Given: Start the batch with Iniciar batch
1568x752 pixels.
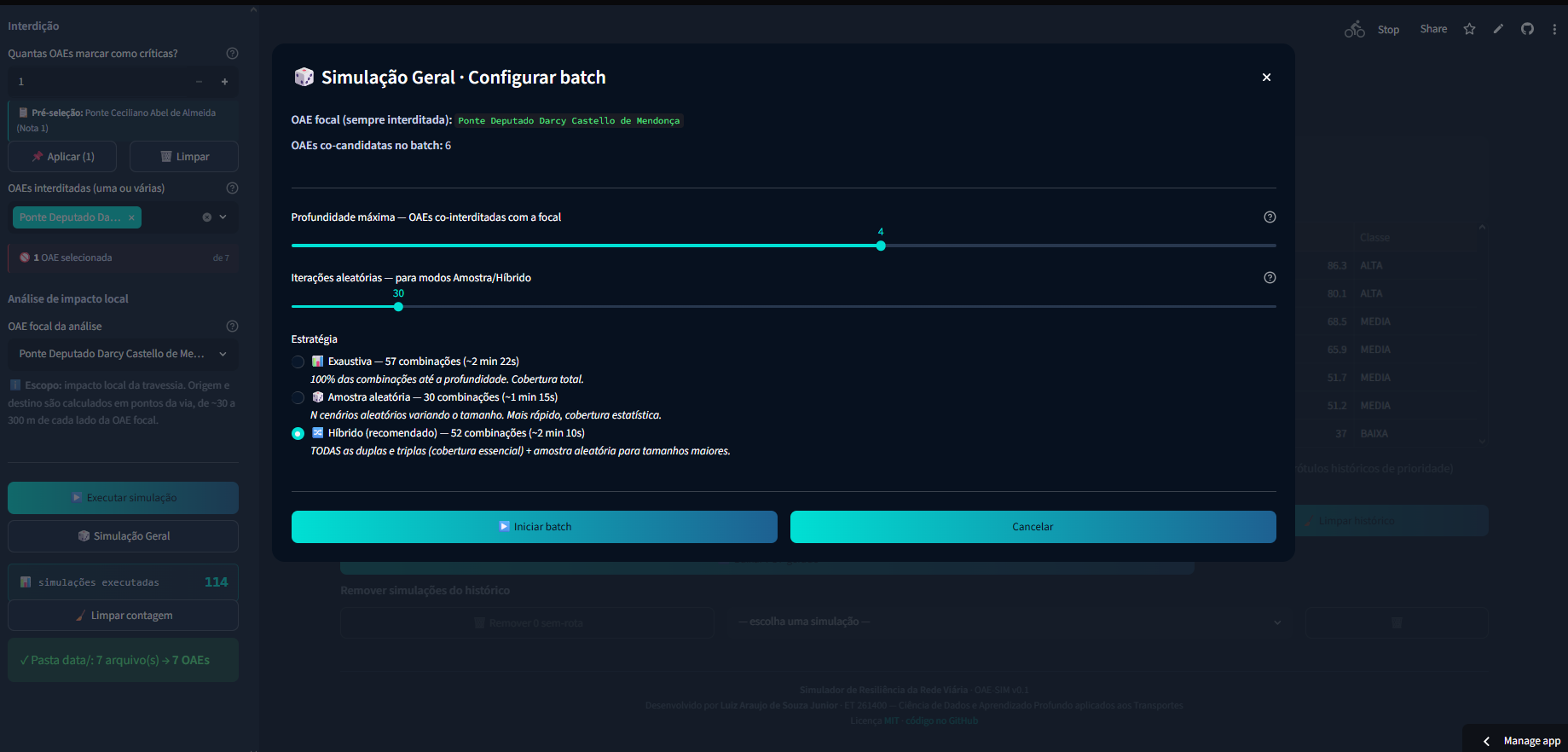Looking at the screenshot, I should (x=534, y=527).
